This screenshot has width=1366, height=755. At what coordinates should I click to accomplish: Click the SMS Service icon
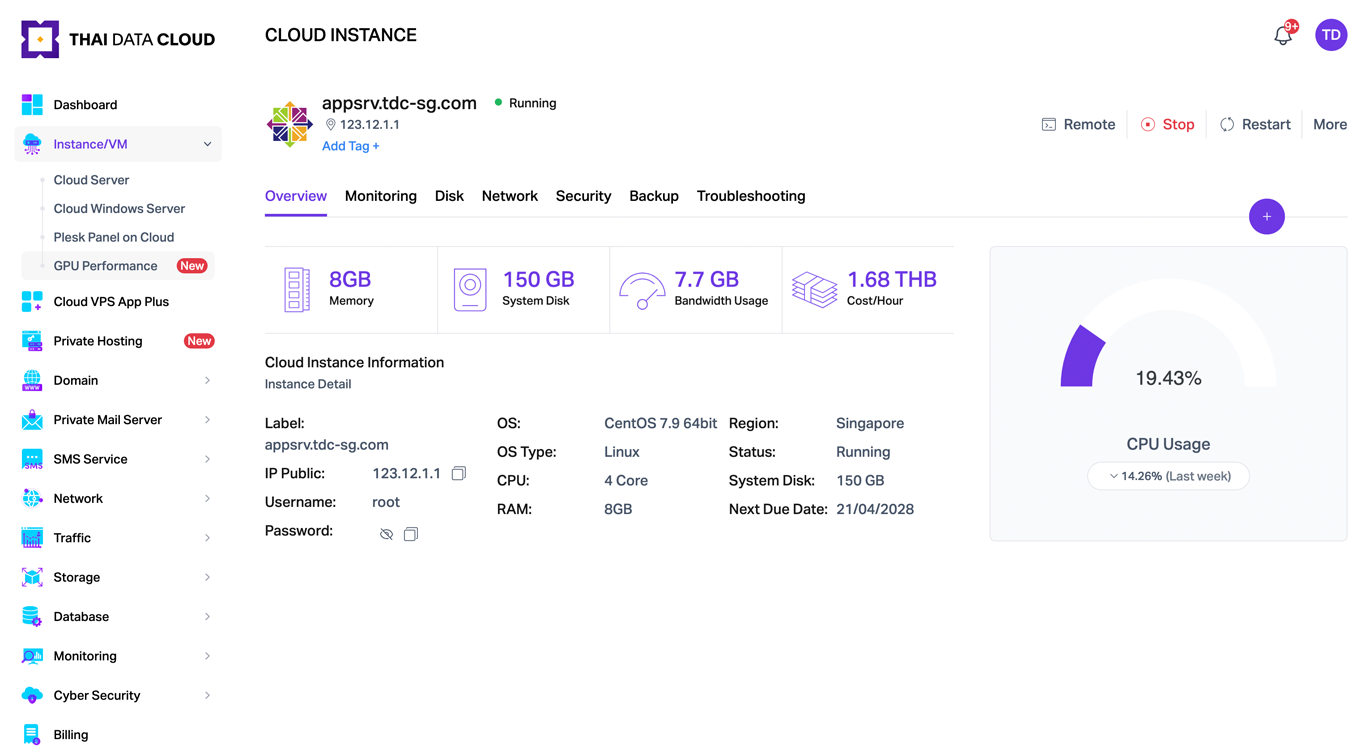tap(32, 459)
